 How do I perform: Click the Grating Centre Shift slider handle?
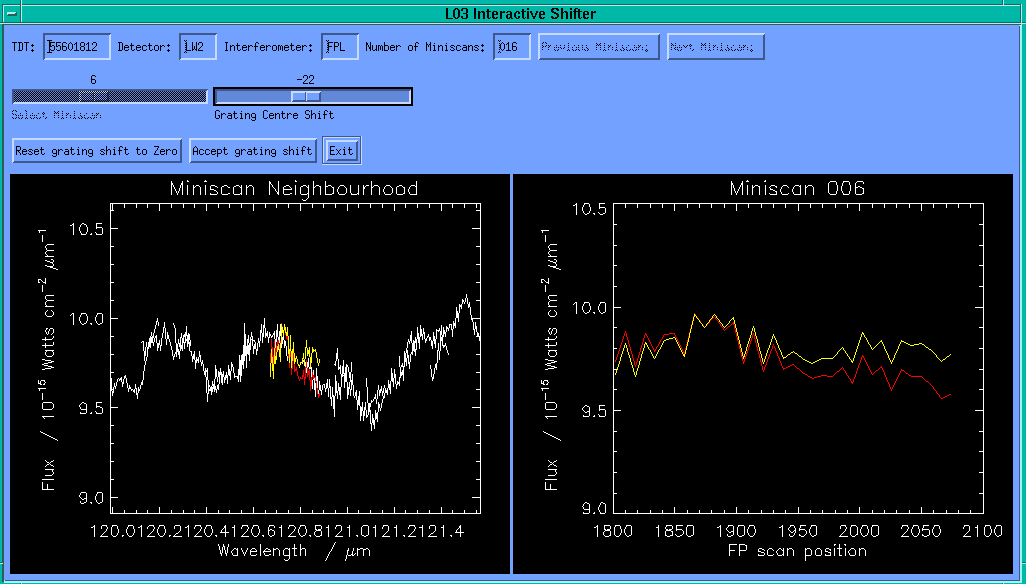tap(305, 96)
